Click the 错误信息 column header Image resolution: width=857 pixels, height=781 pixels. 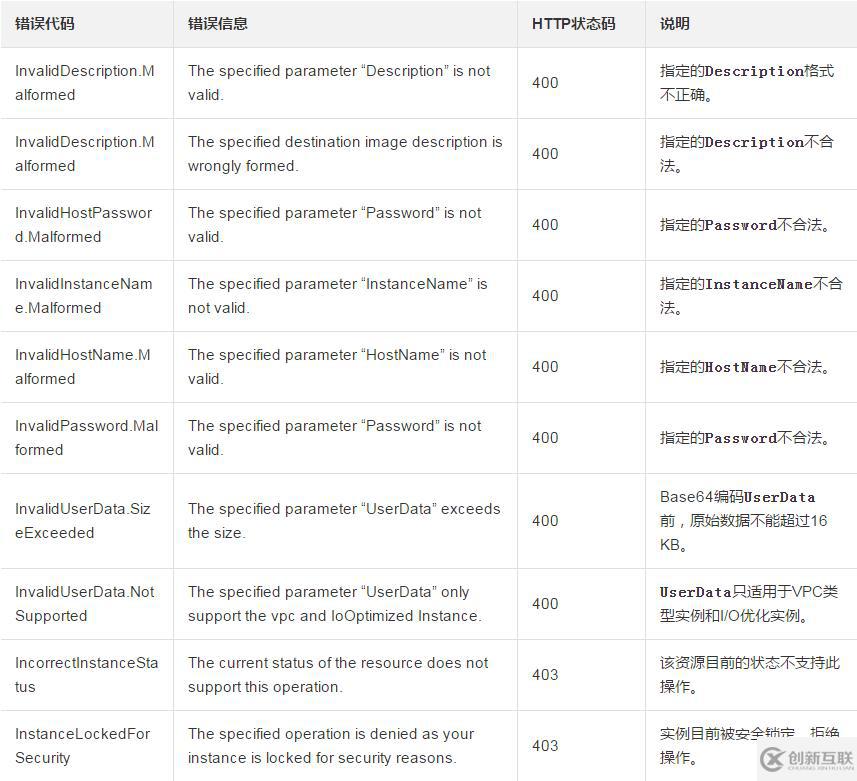coord(218,23)
